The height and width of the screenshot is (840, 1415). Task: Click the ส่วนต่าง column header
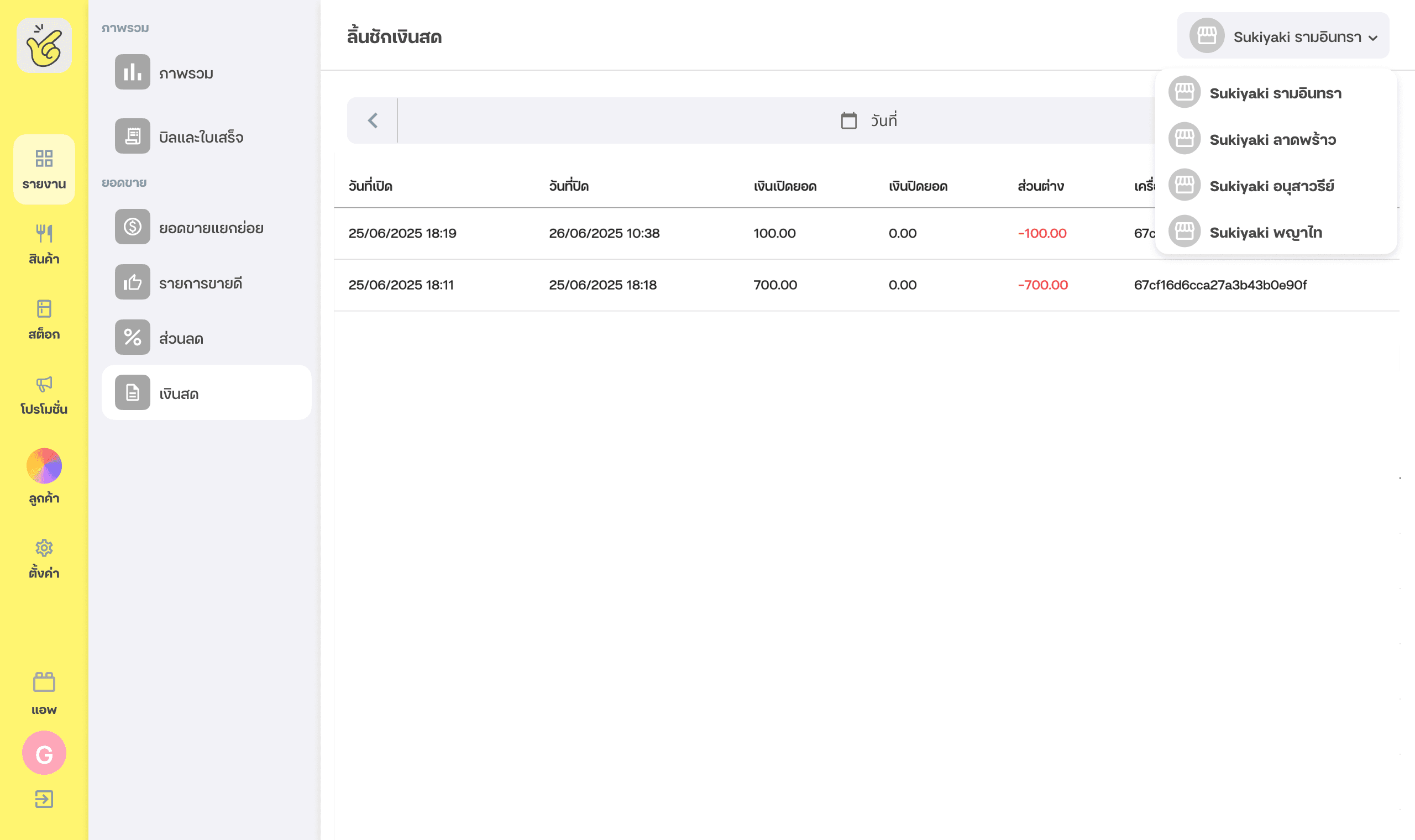click(x=1041, y=186)
